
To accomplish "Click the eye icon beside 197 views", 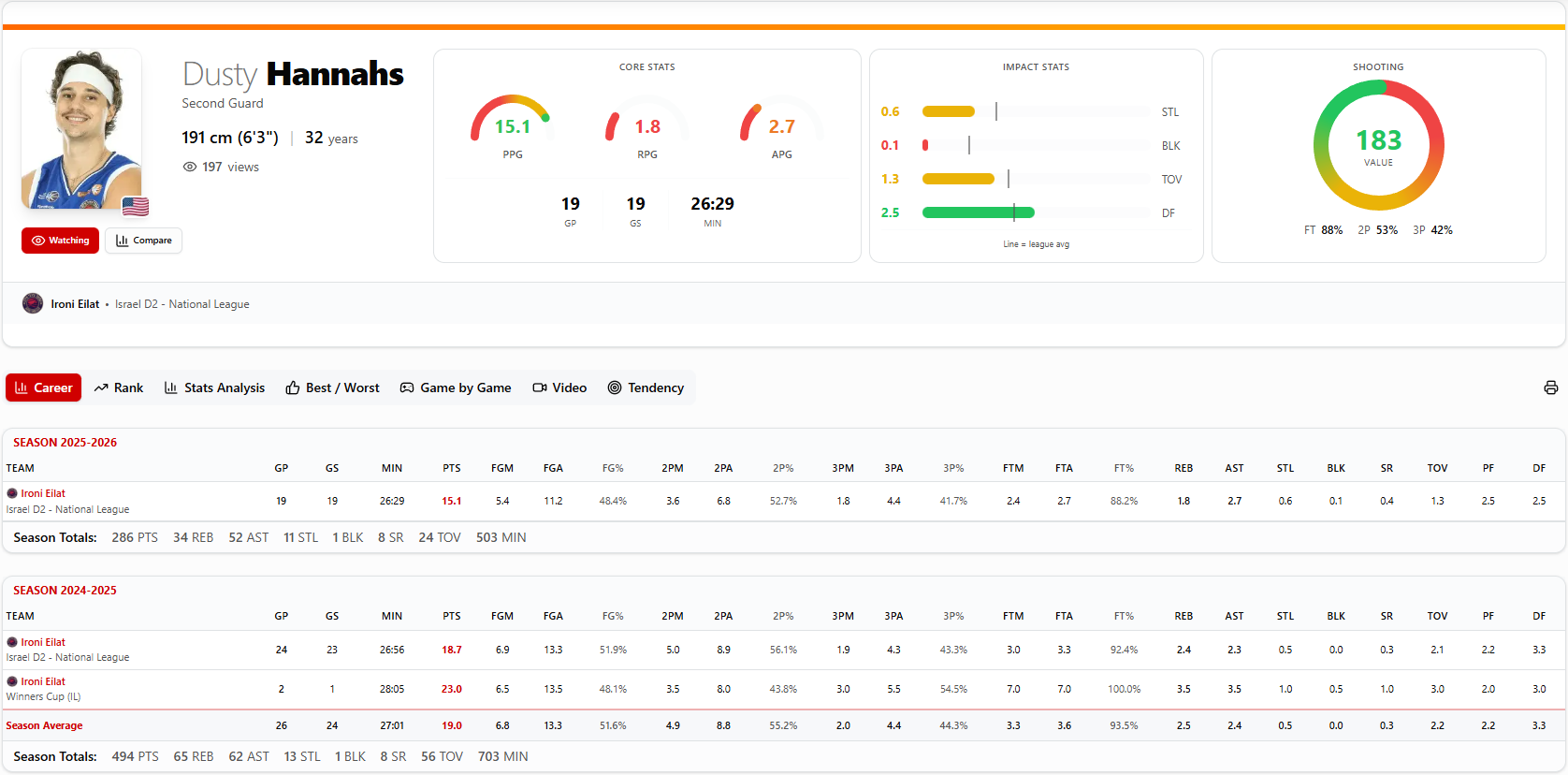I will 190,167.
